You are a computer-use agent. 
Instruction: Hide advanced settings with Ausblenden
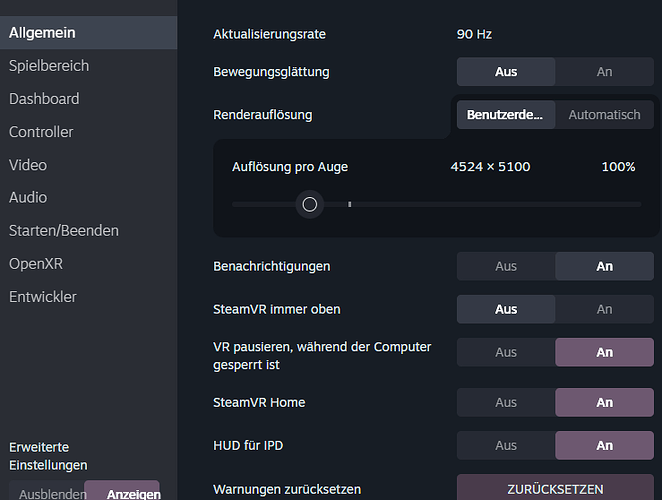point(47,491)
